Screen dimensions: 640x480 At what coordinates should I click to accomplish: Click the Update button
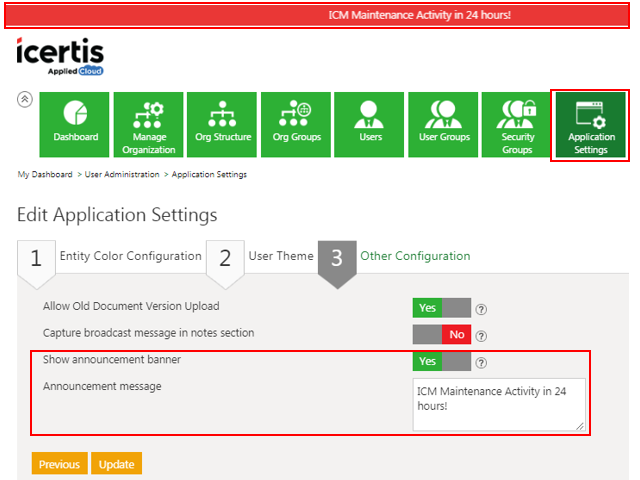point(116,464)
